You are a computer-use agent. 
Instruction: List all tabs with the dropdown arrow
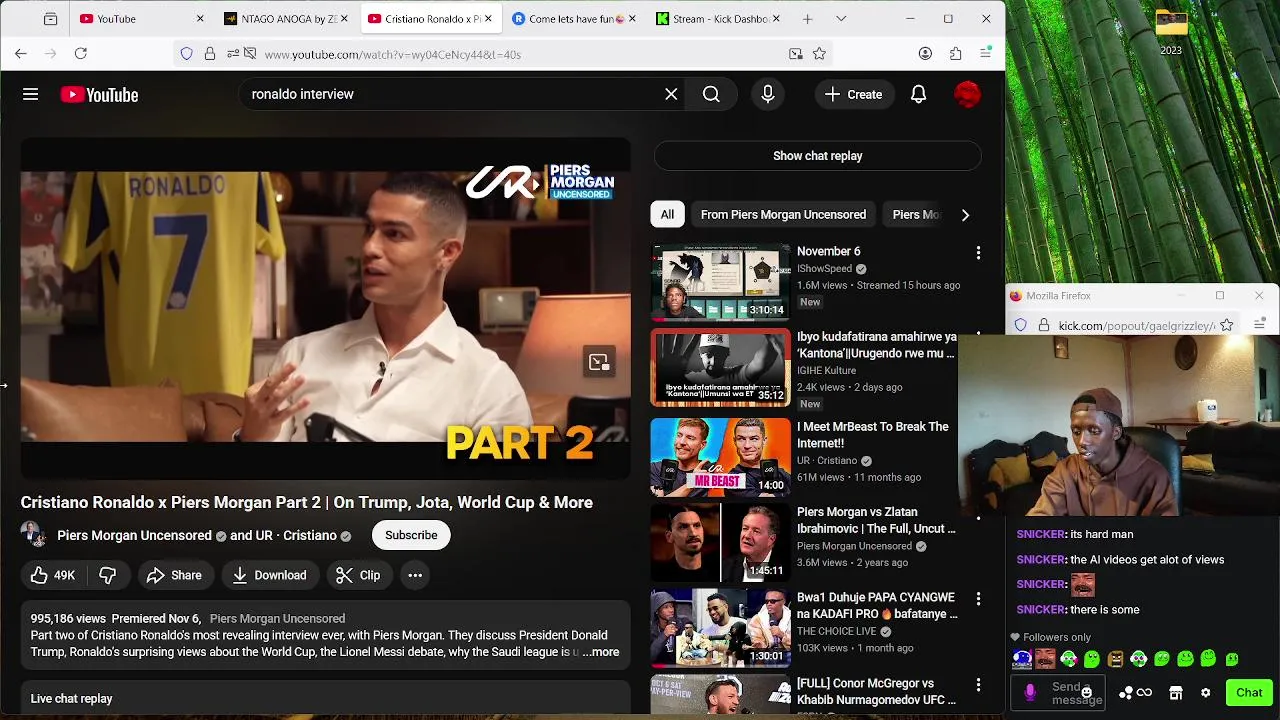[841, 19]
